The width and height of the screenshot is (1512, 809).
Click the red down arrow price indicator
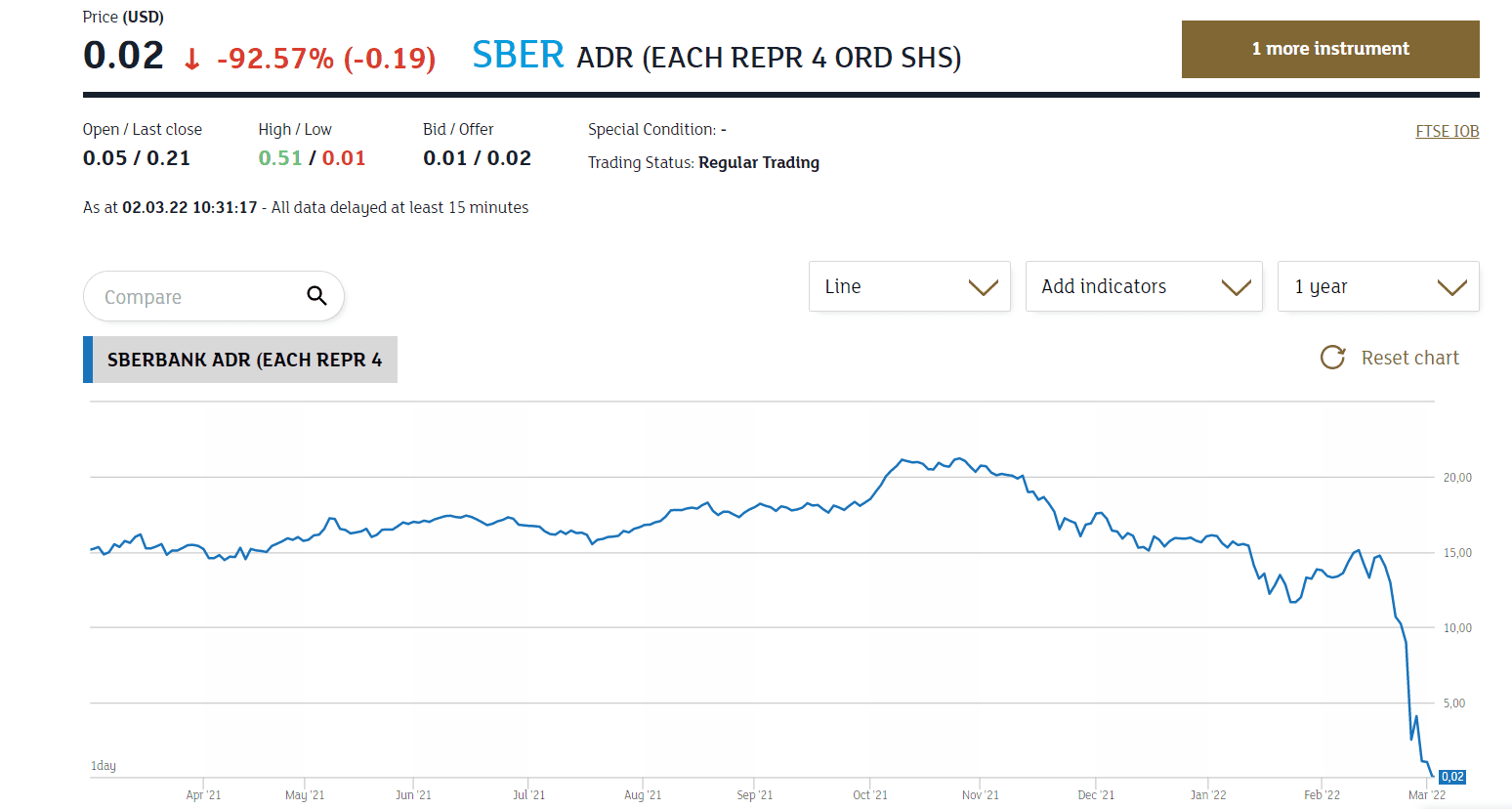[x=192, y=60]
